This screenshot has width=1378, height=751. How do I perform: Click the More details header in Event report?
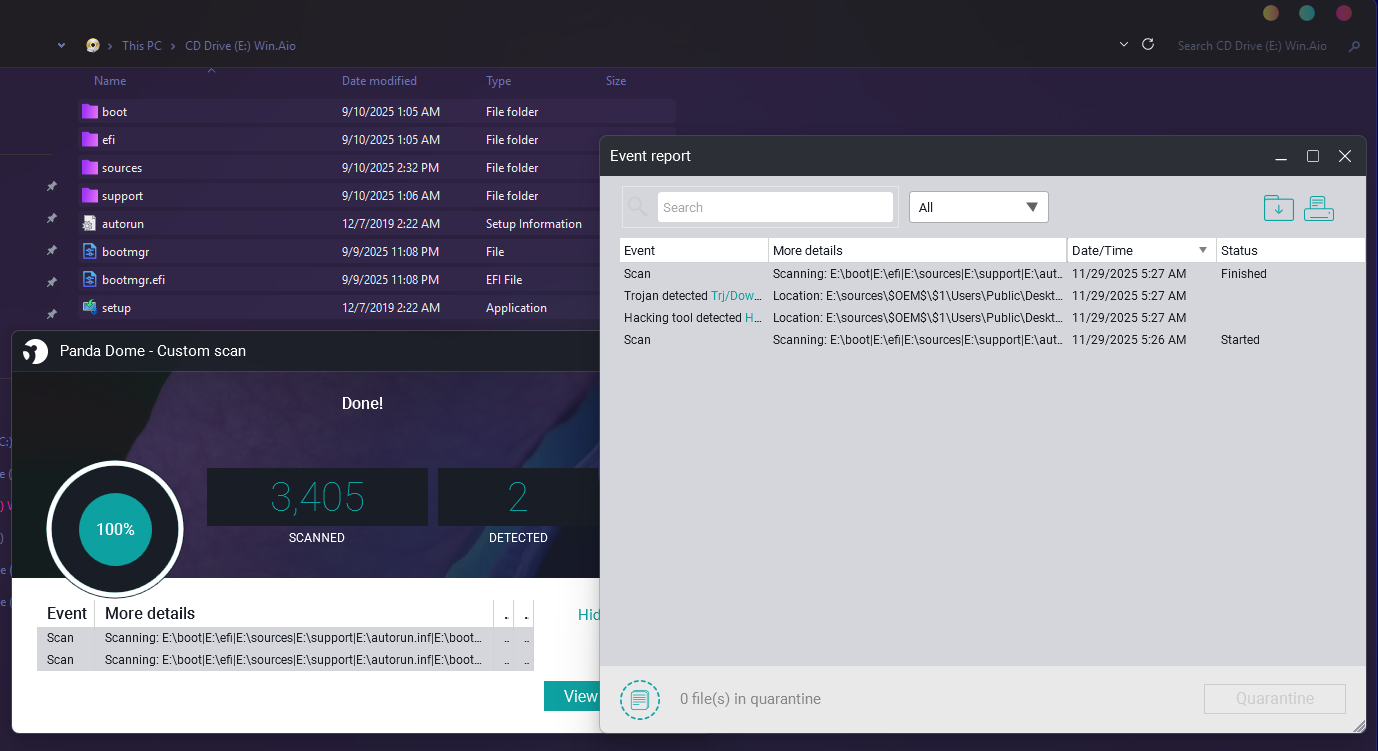click(917, 250)
